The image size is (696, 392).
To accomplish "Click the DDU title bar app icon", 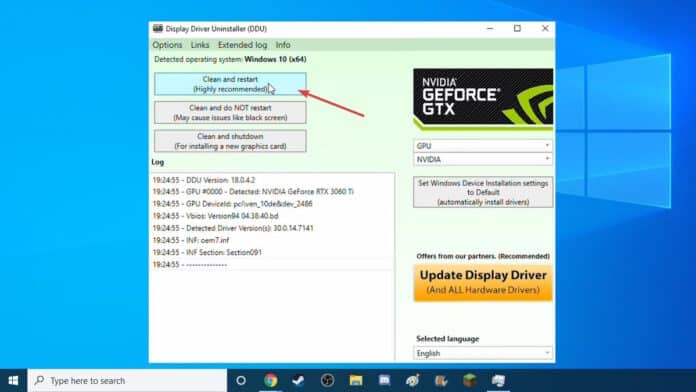I will click(158, 28).
